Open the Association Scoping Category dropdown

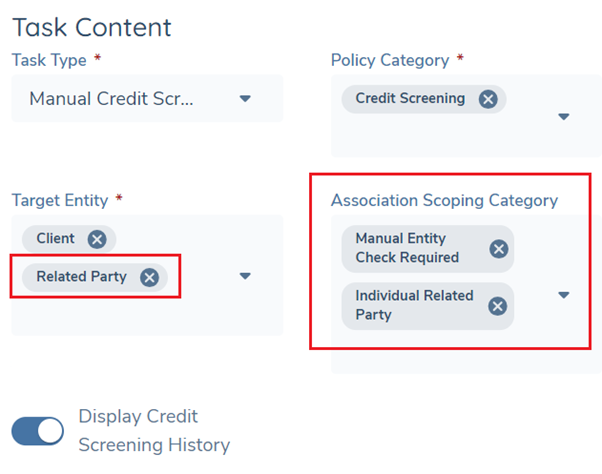tap(563, 295)
